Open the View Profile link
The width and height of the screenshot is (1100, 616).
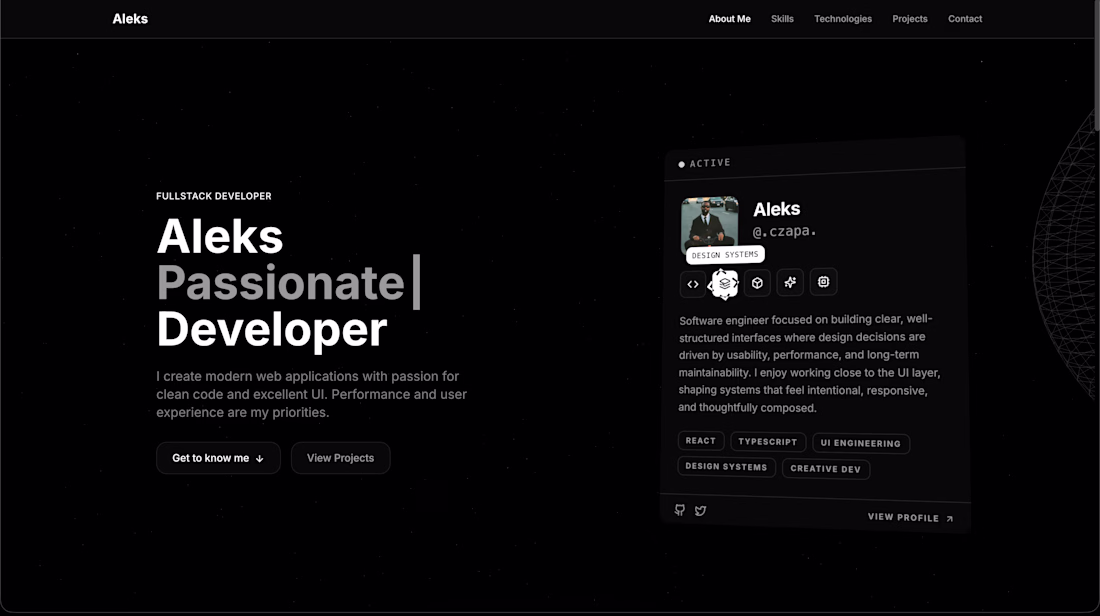point(910,518)
